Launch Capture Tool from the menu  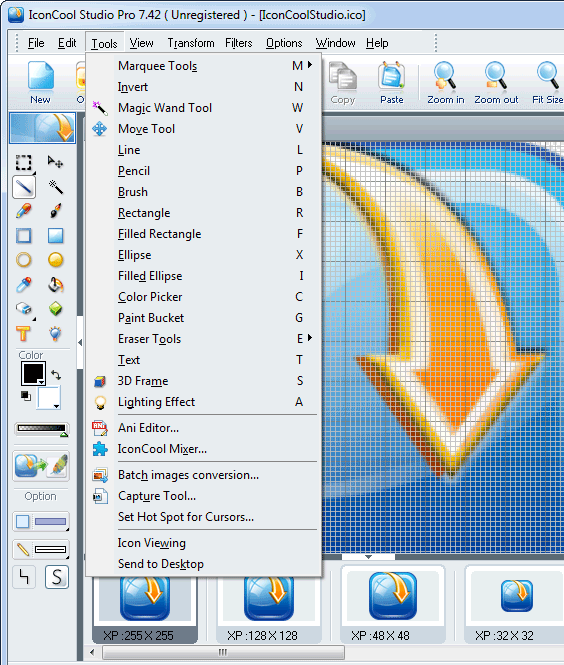(x=204, y=496)
